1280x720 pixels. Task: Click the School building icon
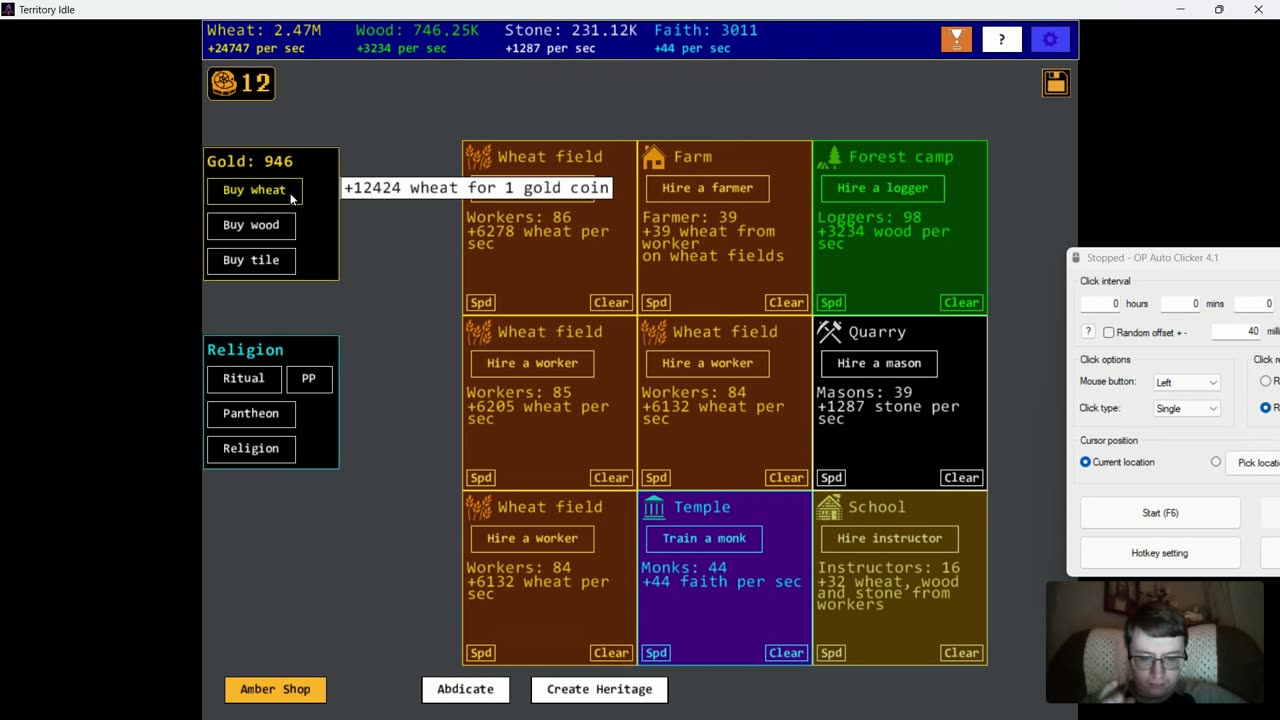tap(829, 507)
